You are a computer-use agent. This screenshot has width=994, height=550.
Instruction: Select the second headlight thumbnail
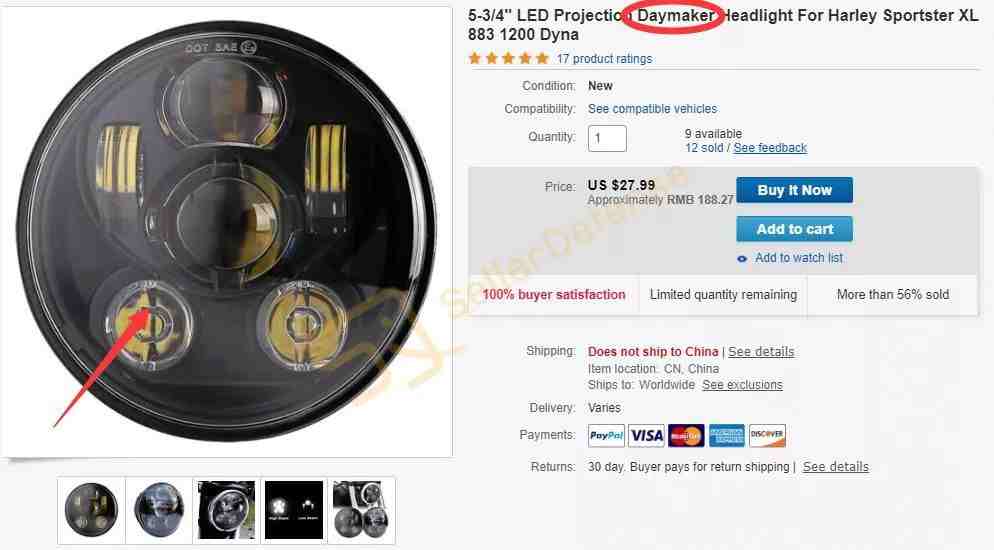(x=158, y=510)
